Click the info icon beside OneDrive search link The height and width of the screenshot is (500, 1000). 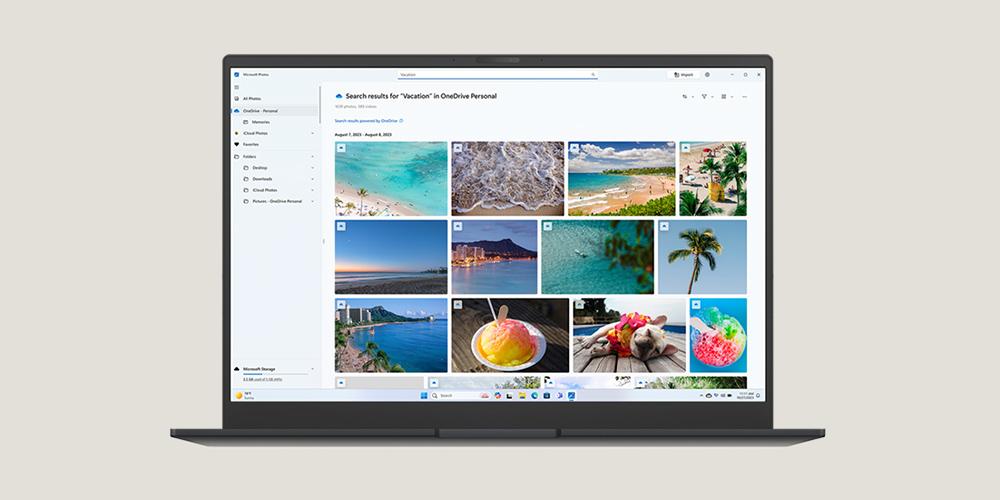click(401, 120)
